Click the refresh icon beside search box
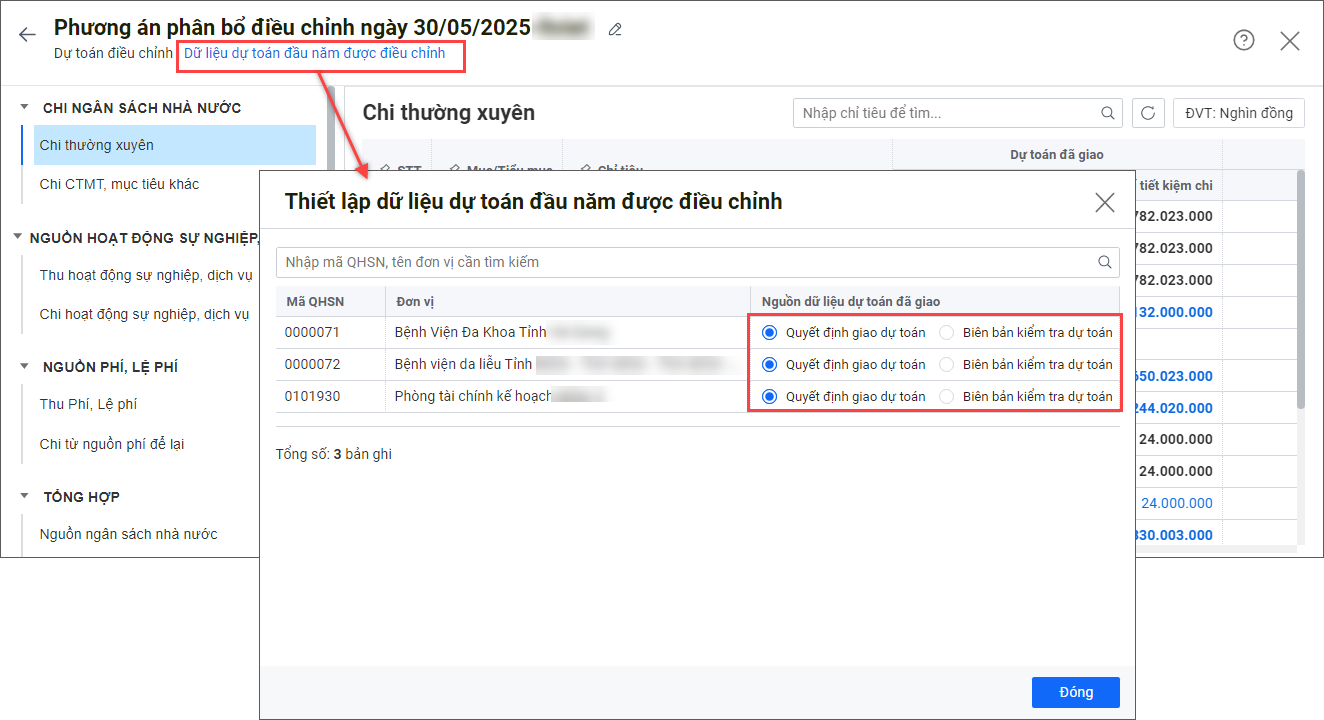 [x=1148, y=113]
